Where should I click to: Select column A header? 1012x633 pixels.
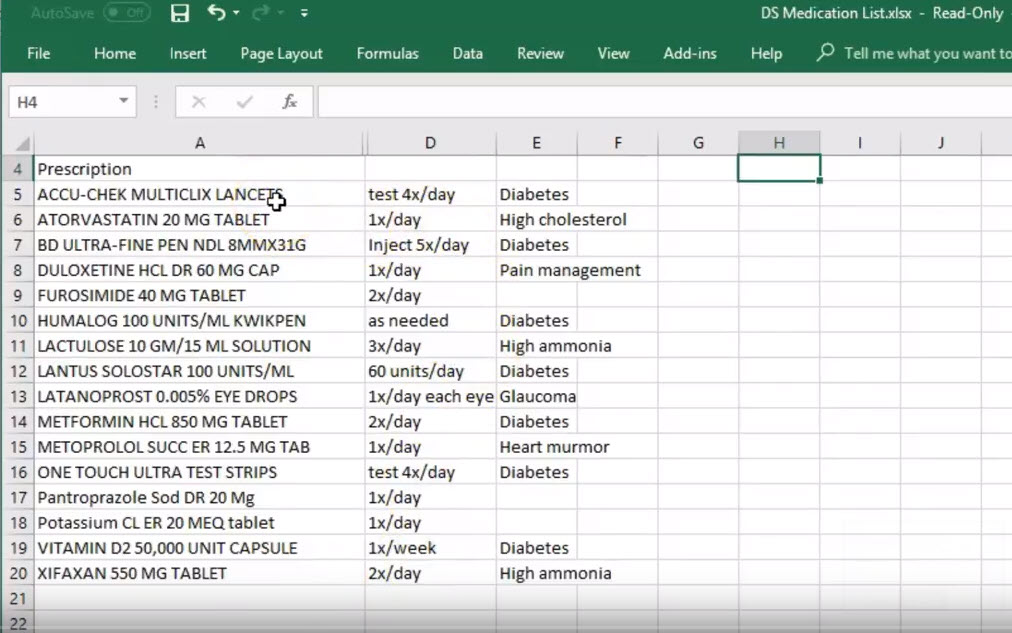coord(199,143)
